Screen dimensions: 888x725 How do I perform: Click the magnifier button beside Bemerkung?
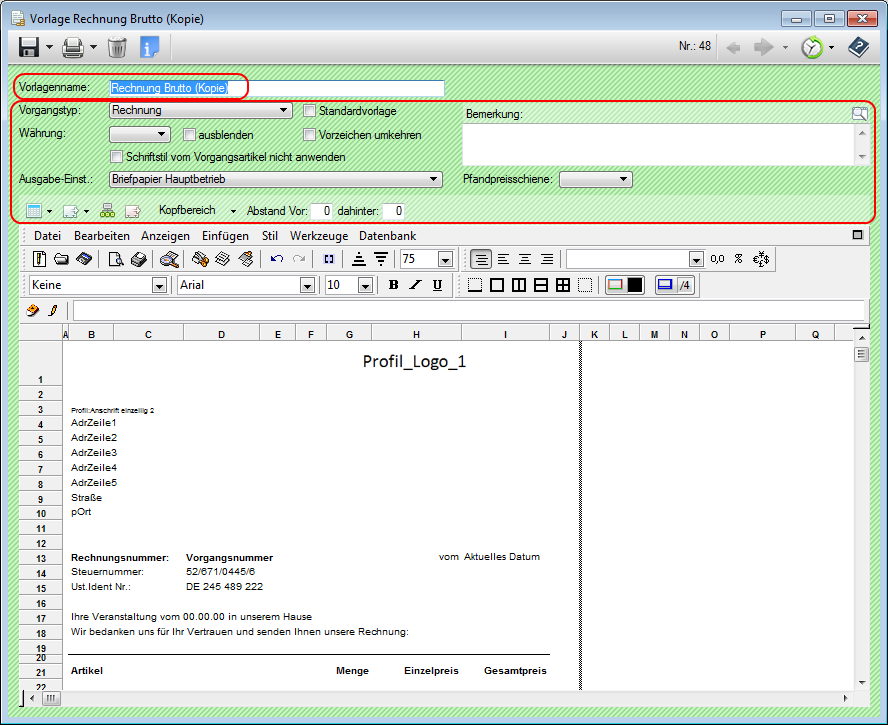[859, 114]
